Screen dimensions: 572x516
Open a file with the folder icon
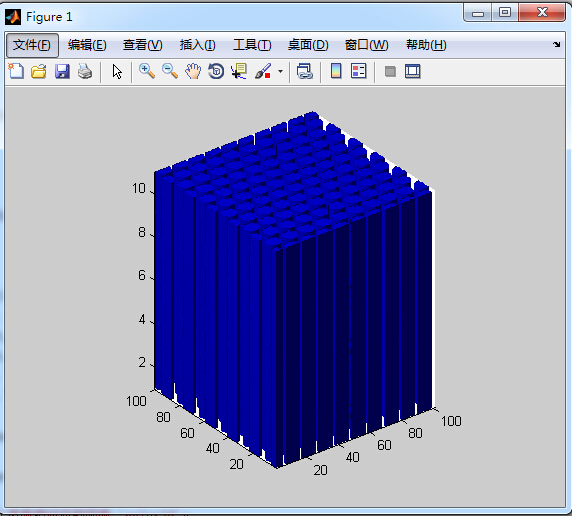(39, 71)
